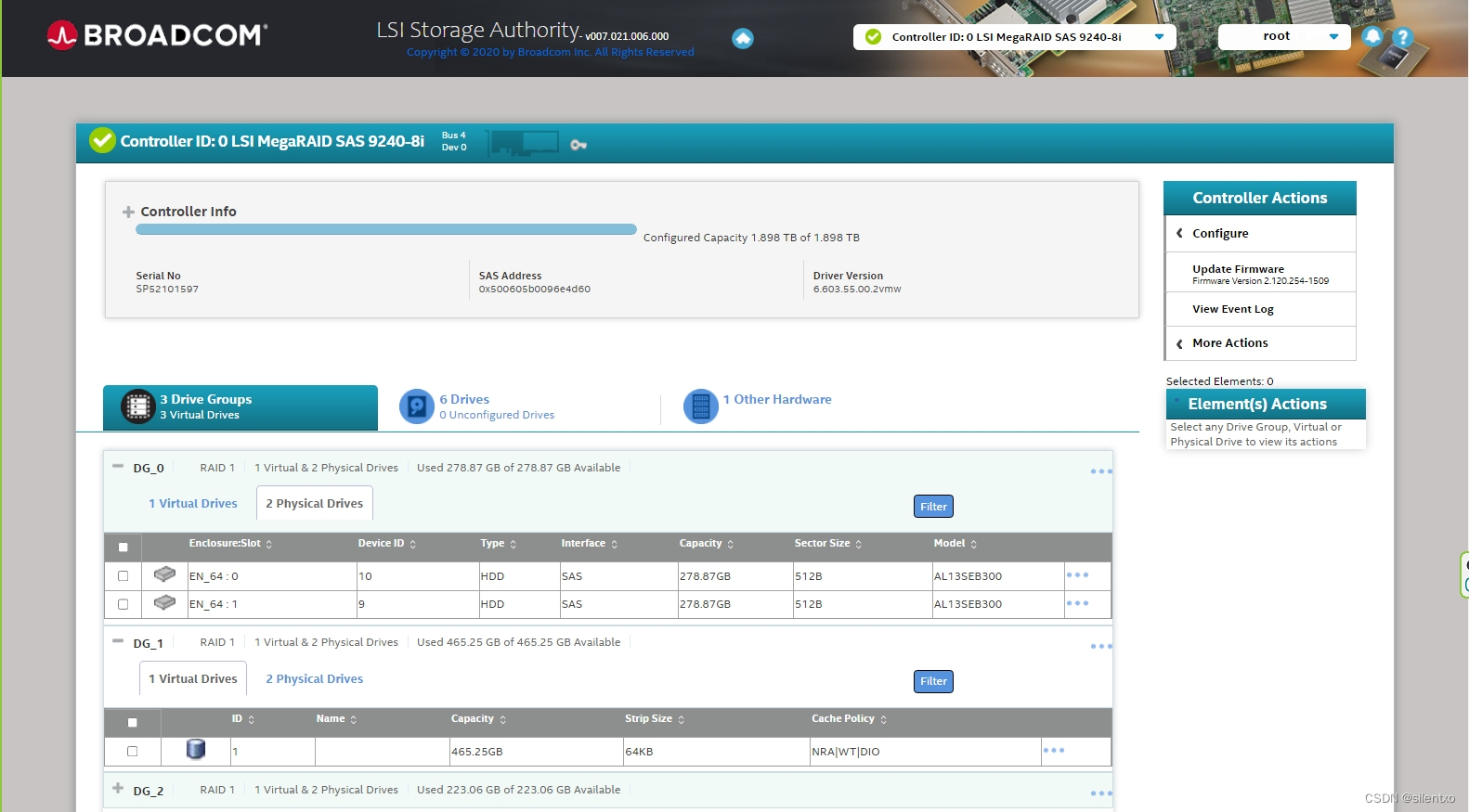Select 1 Virtual Drives tab in DG_1
1469x812 pixels.
pyautogui.click(x=193, y=679)
